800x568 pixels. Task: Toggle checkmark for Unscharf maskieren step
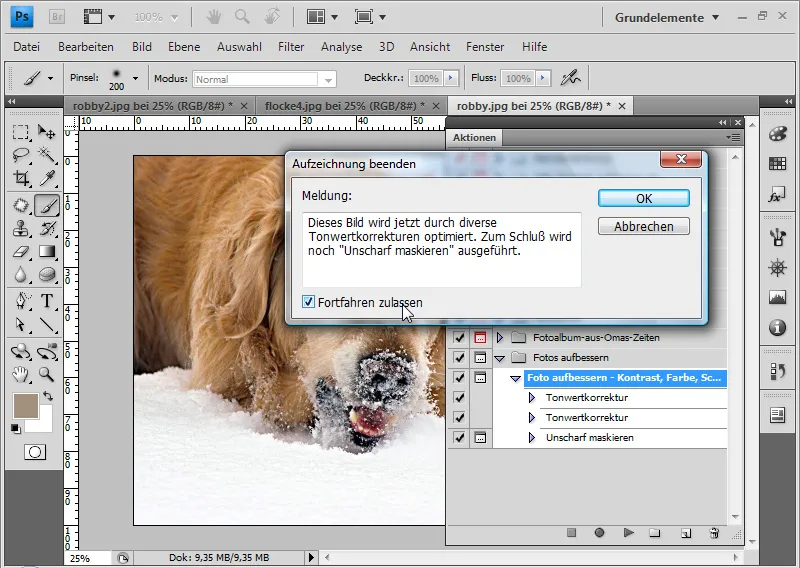click(x=459, y=438)
